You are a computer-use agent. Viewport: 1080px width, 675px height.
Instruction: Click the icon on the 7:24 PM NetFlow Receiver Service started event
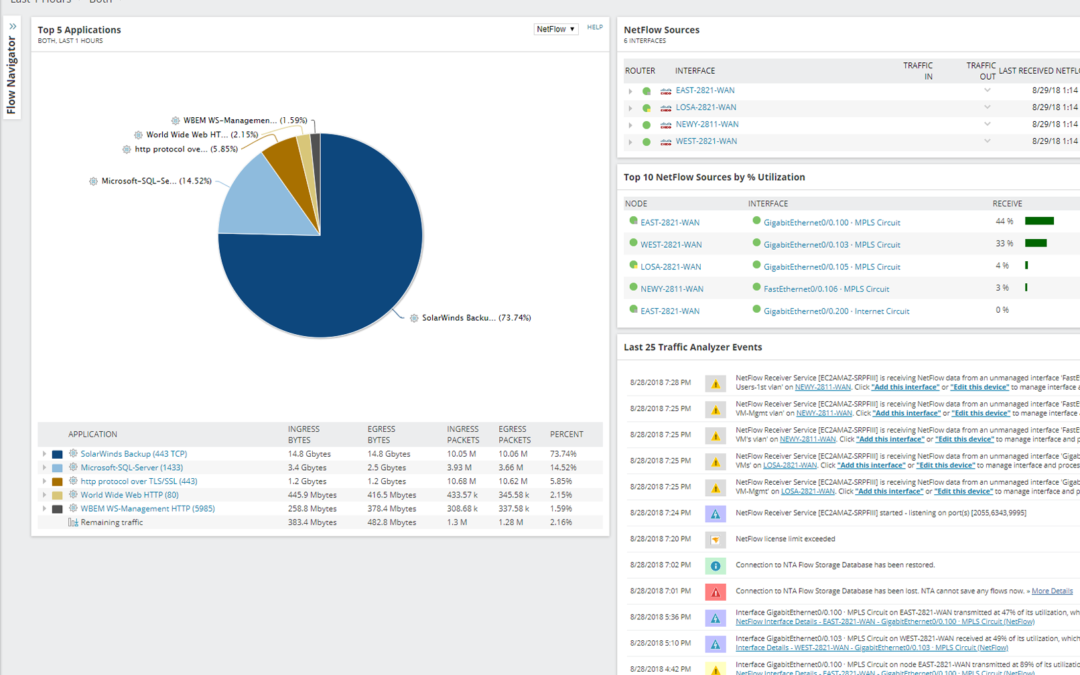(x=716, y=513)
